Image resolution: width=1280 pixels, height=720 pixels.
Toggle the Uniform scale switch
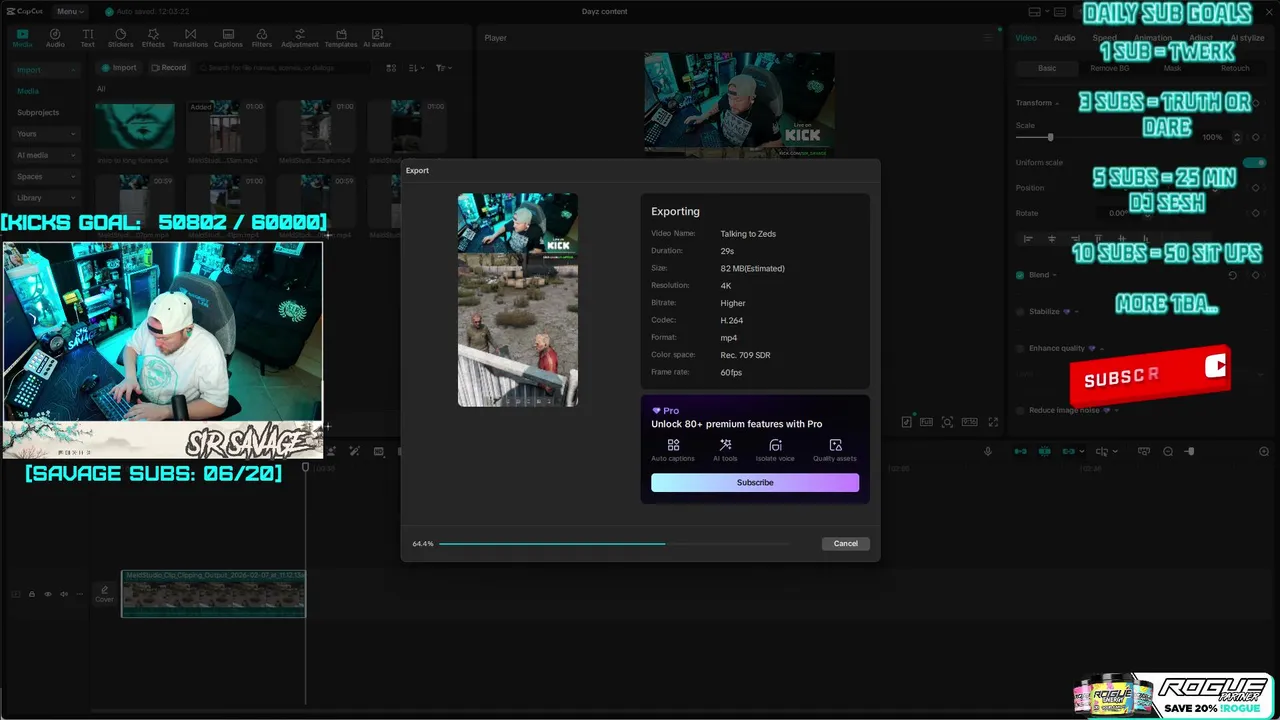coord(1254,162)
